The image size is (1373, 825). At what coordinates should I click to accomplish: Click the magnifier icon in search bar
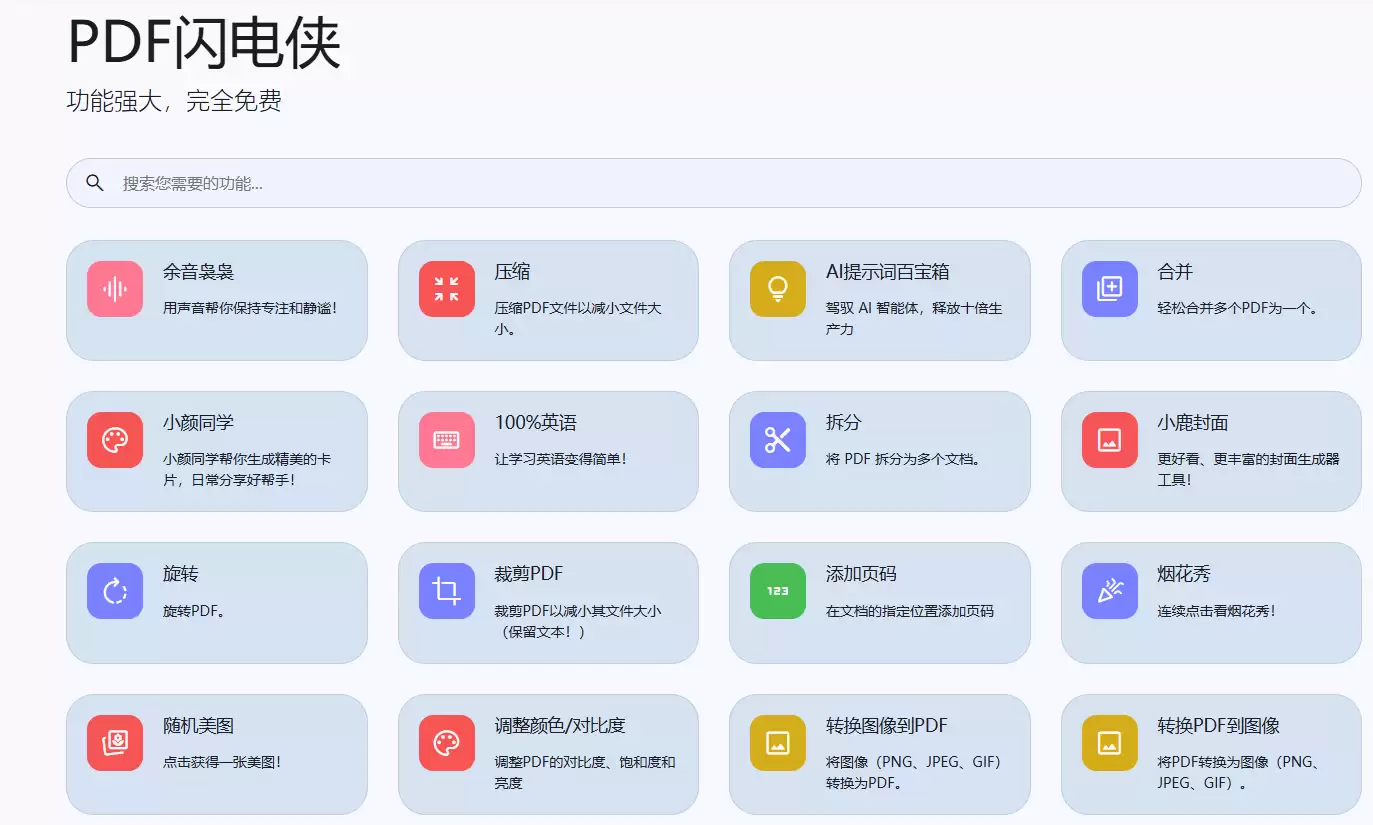[95, 183]
